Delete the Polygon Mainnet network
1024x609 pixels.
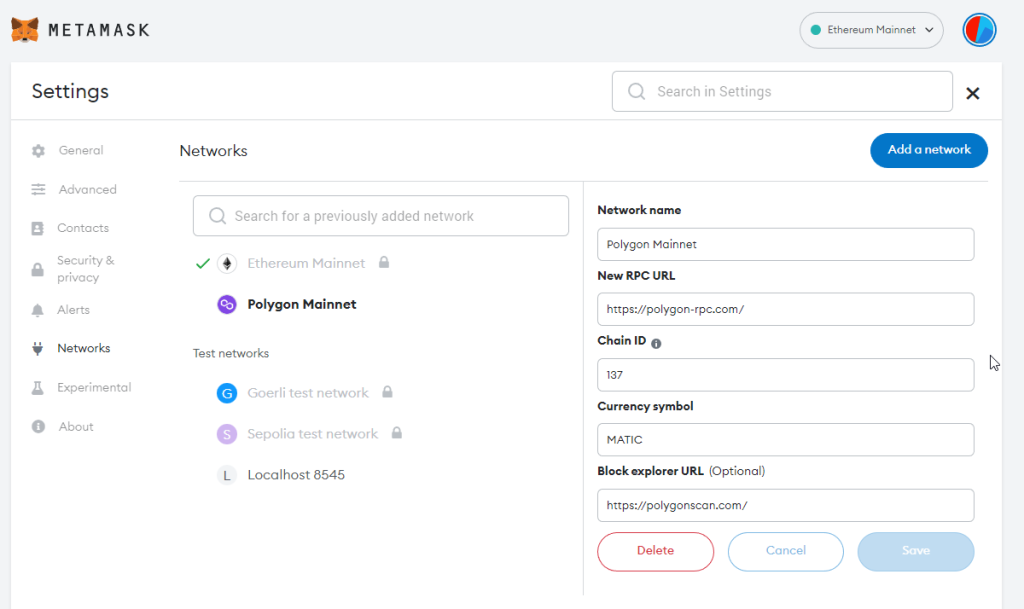click(655, 551)
